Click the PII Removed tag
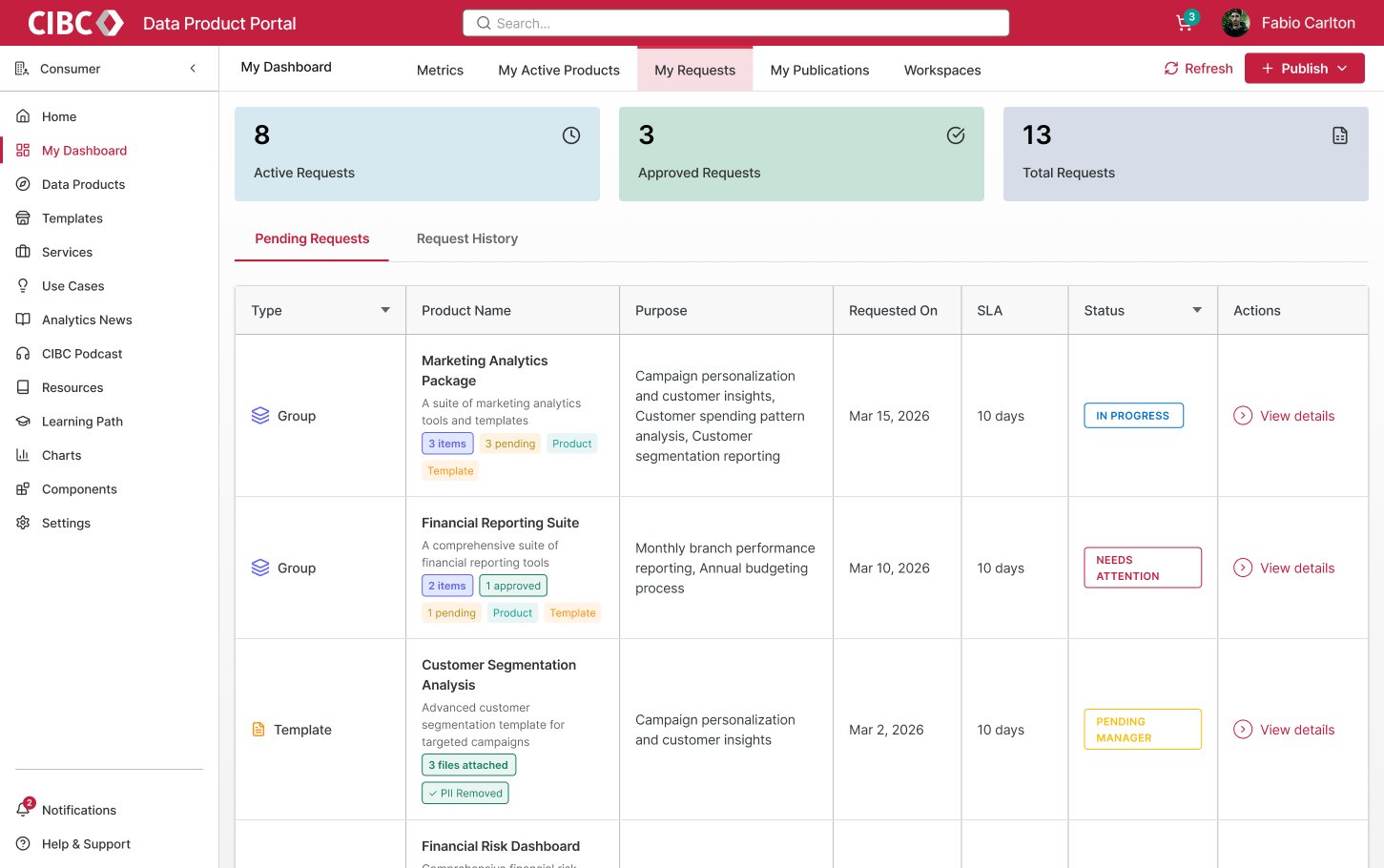 coord(465,793)
